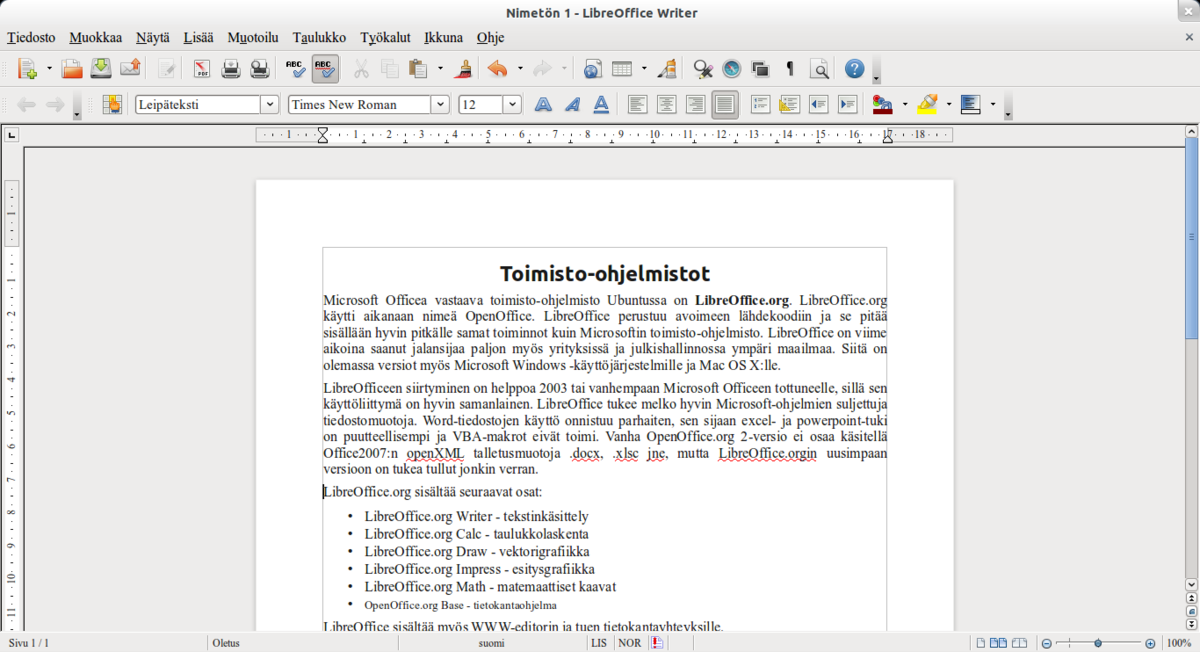
Task: Undo the last action
Action: point(498,69)
